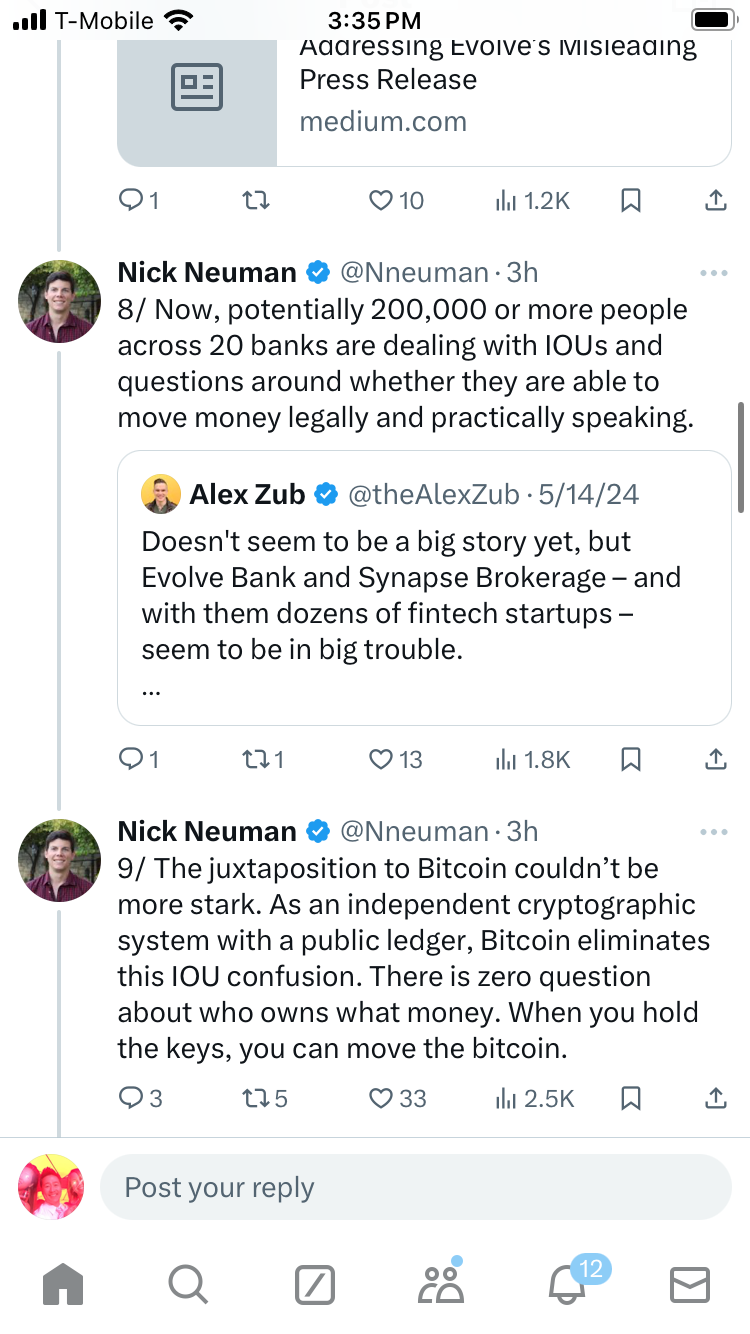Open more options on 8/ post
This screenshot has height=1334, width=750.
coord(714,273)
